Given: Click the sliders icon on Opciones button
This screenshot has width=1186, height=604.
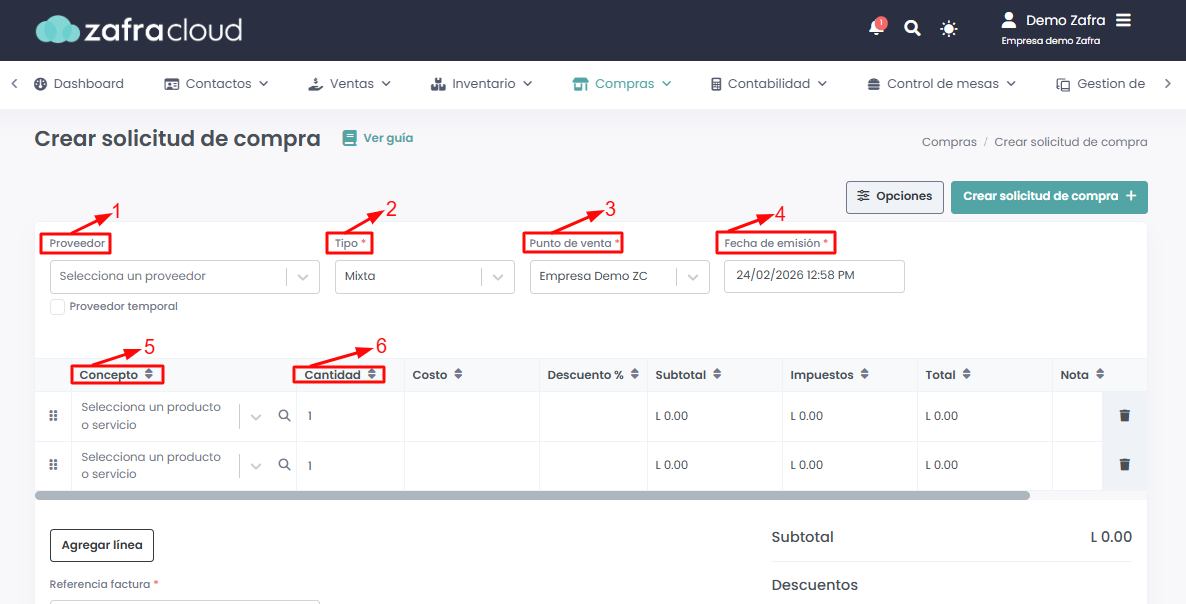Looking at the screenshot, I should click(863, 196).
